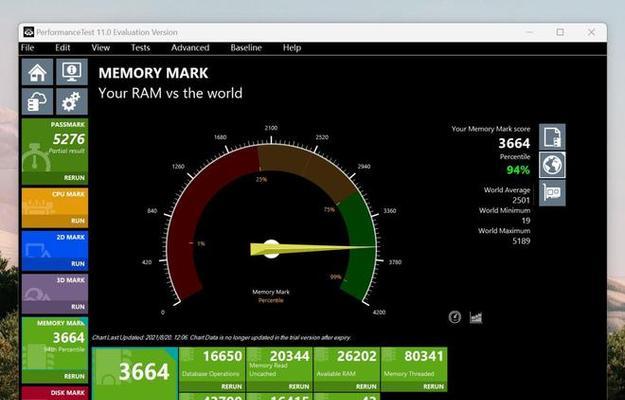Open the Advanced menu

pos(190,48)
